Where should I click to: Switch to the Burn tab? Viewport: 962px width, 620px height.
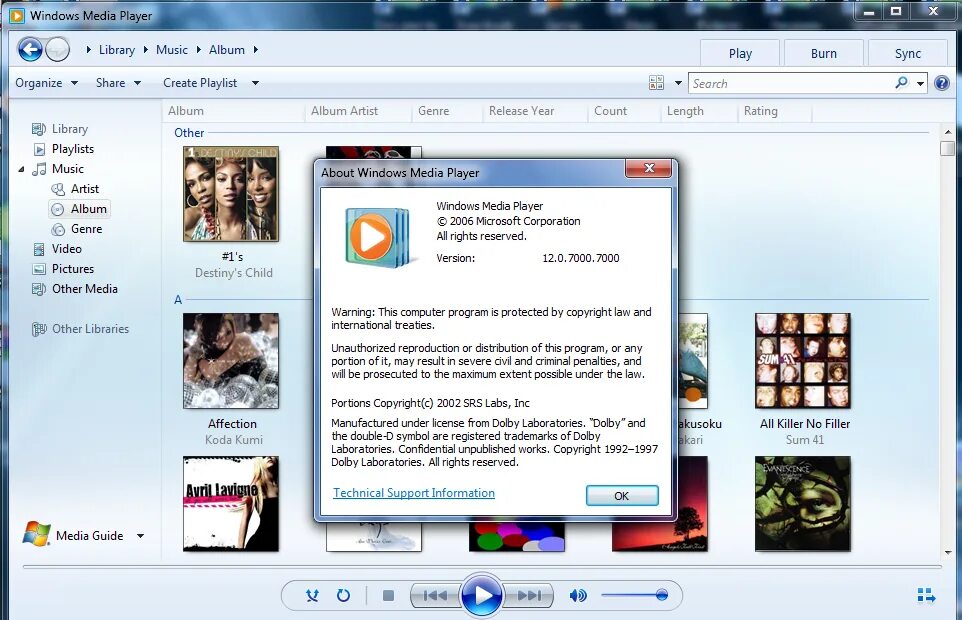pos(823,52)
